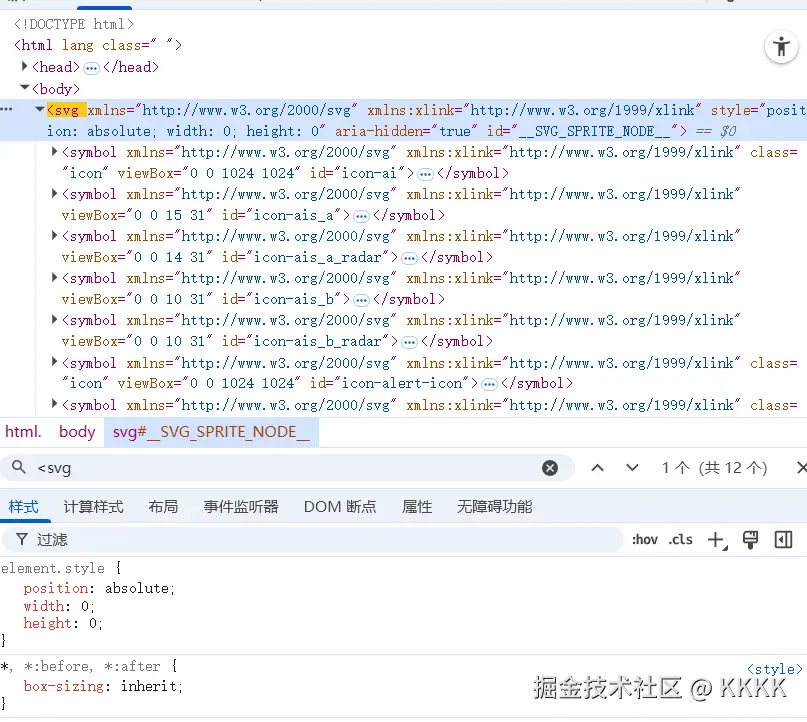807x722 pixels.
Task: Click ellipsis badge of icon-ais_b_radar symbol
Action: point(409,342)
